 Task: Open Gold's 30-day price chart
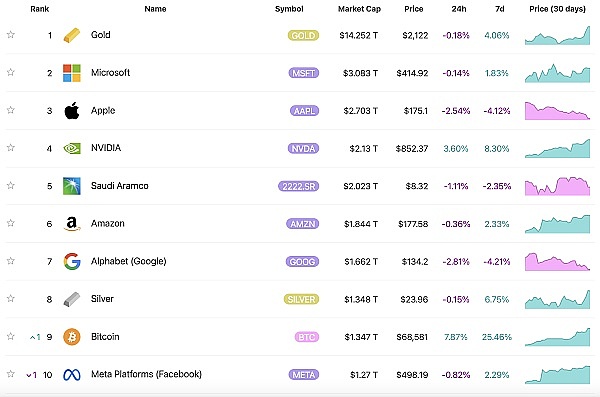[x=558, y=35]
